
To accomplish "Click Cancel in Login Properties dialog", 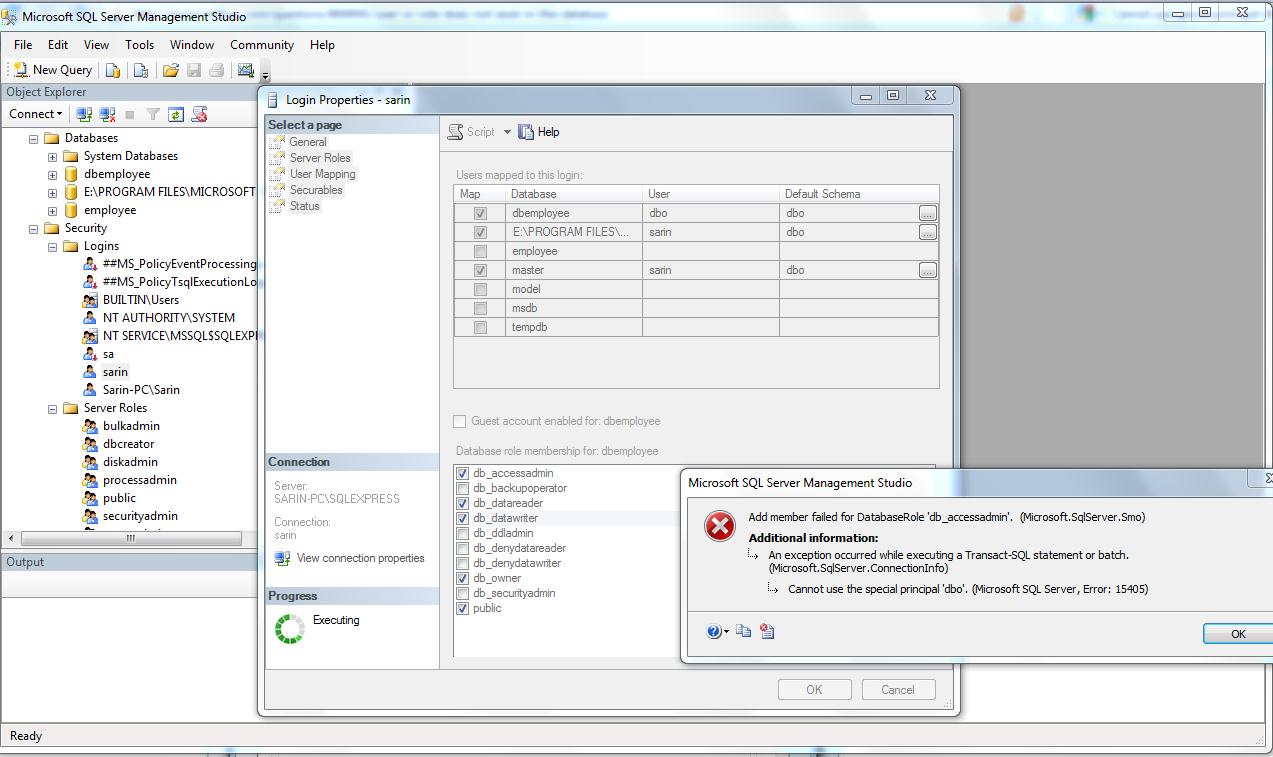I will pyautogui.click(x=897, y=689).
